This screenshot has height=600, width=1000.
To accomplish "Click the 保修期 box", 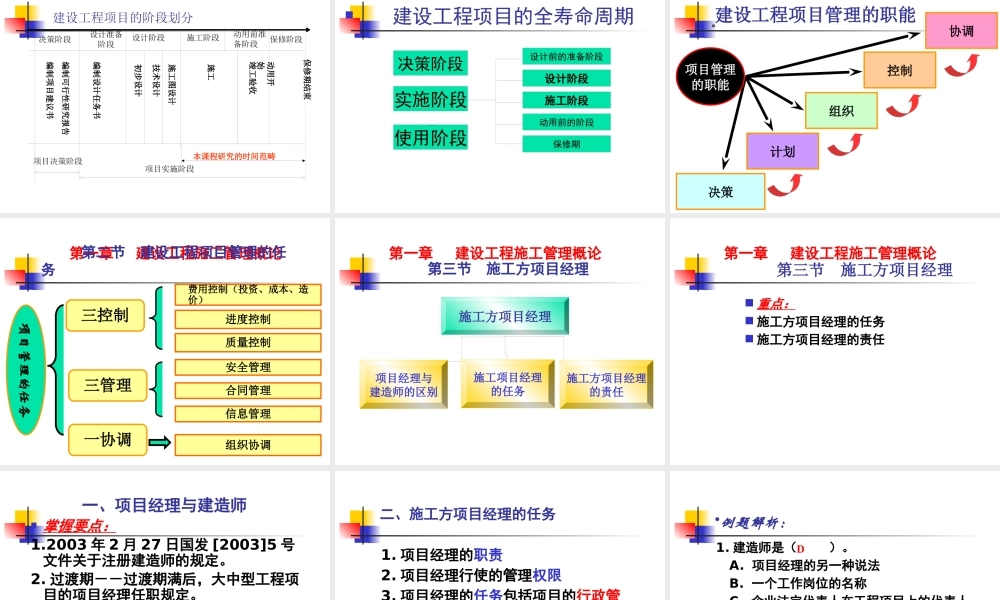I will click(566, 144).
